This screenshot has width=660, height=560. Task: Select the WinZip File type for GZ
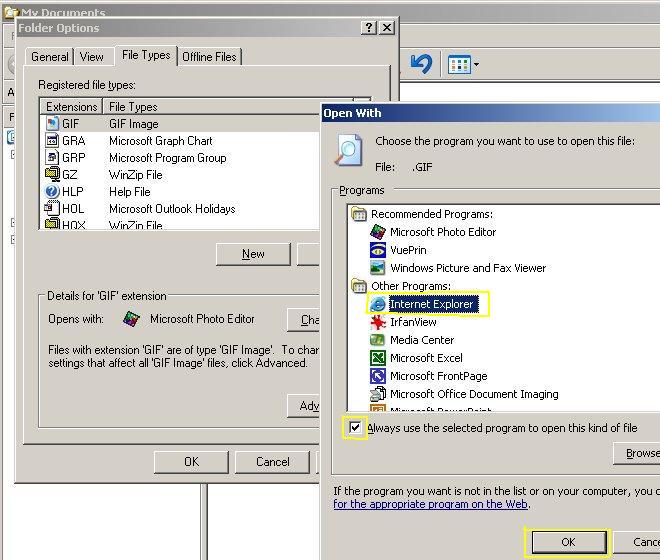coord(136,175)
